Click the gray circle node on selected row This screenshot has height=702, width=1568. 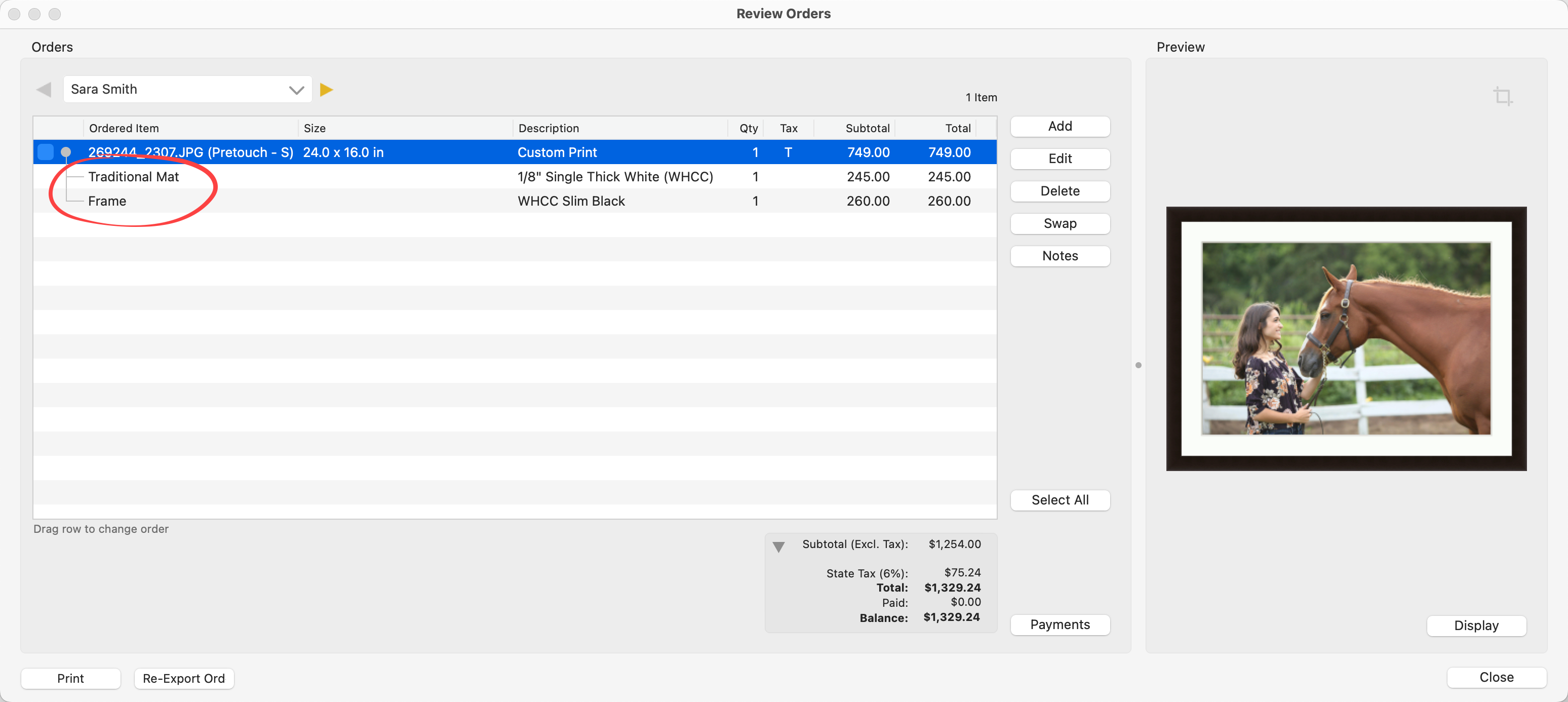pos(66,152)
